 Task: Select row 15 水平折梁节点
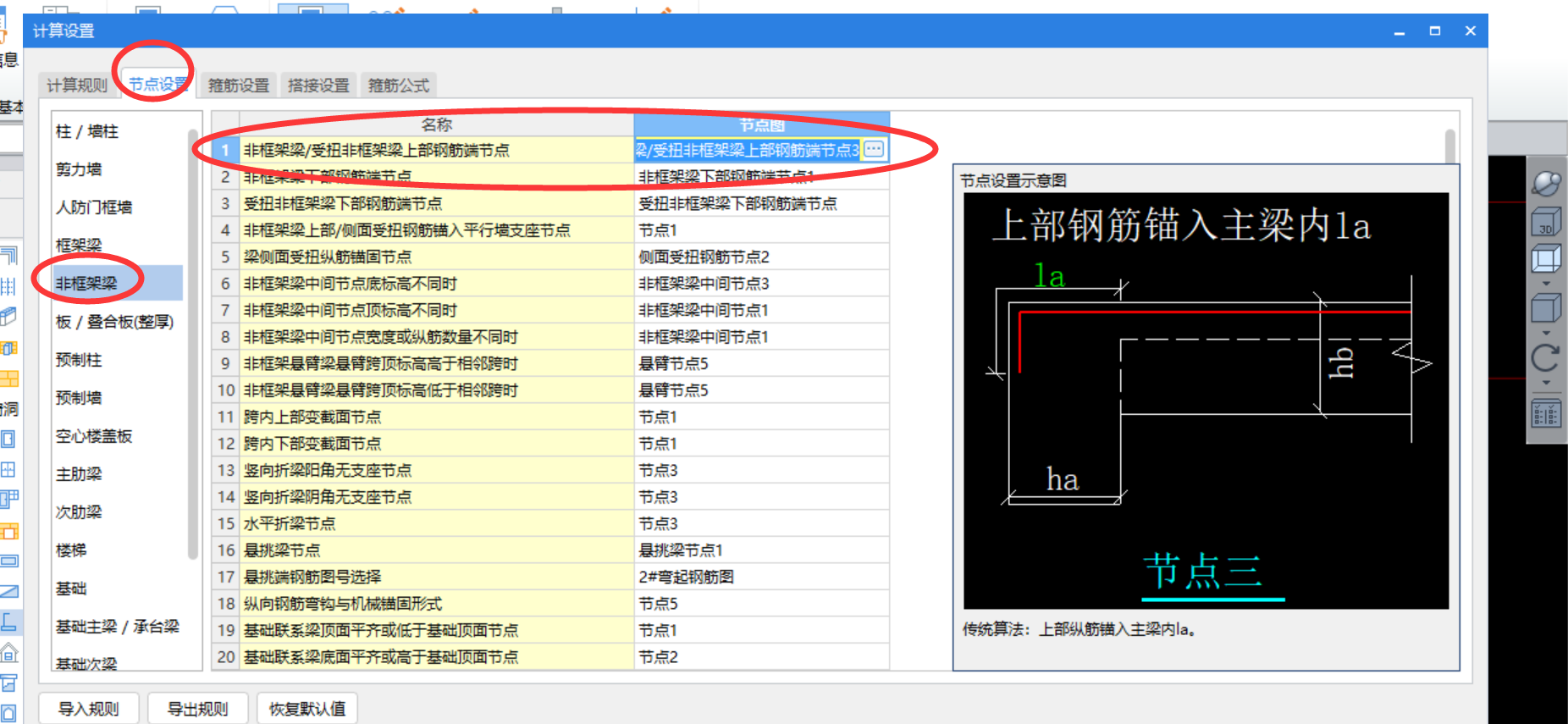437,523
